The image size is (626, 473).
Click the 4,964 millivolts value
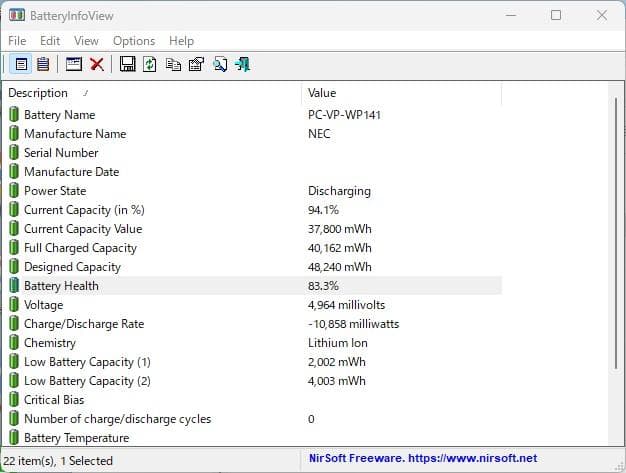point(346,305)
